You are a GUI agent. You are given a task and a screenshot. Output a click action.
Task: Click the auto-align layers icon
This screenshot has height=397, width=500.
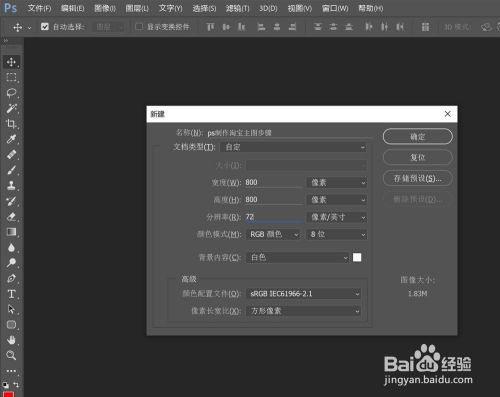(x=425, y=27)
